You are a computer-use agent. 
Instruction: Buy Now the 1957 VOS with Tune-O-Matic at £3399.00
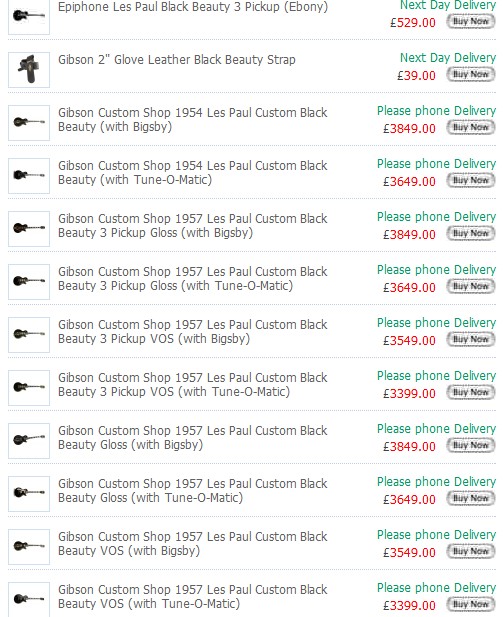point(471,604)
